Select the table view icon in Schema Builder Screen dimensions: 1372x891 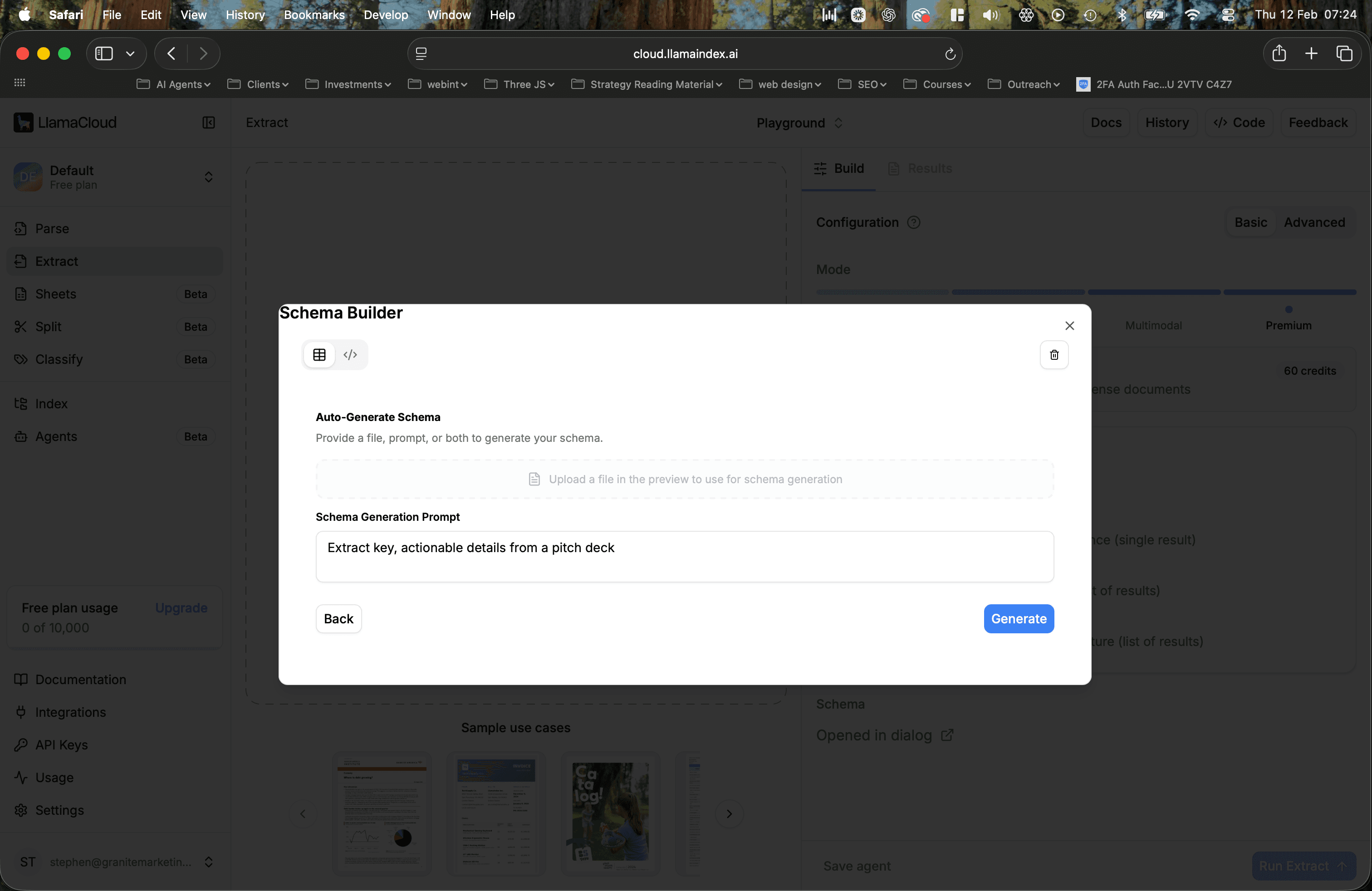point(319,354)
